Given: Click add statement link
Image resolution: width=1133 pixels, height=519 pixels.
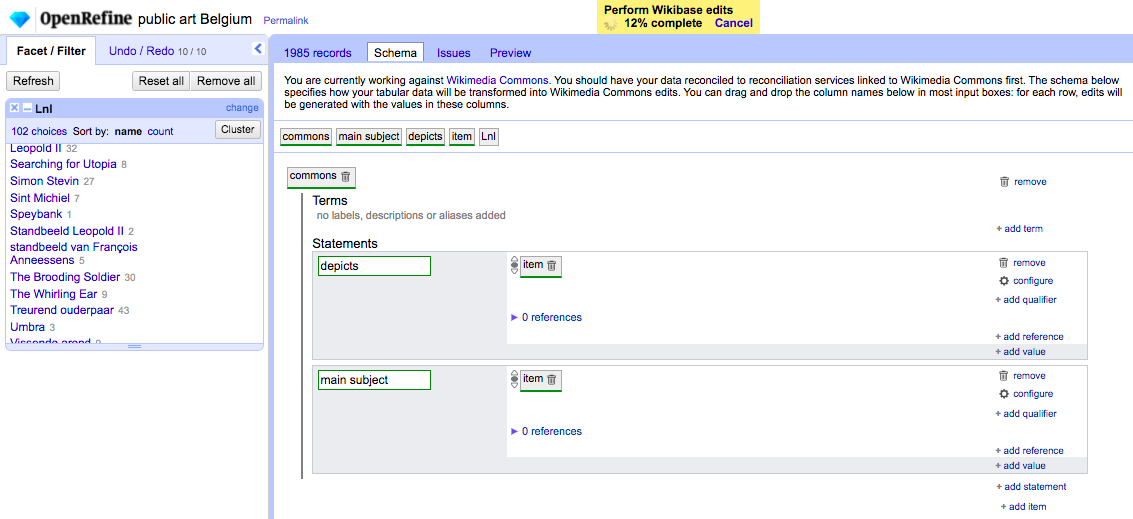Looking at the screenshot, I should pos(1031,486).
